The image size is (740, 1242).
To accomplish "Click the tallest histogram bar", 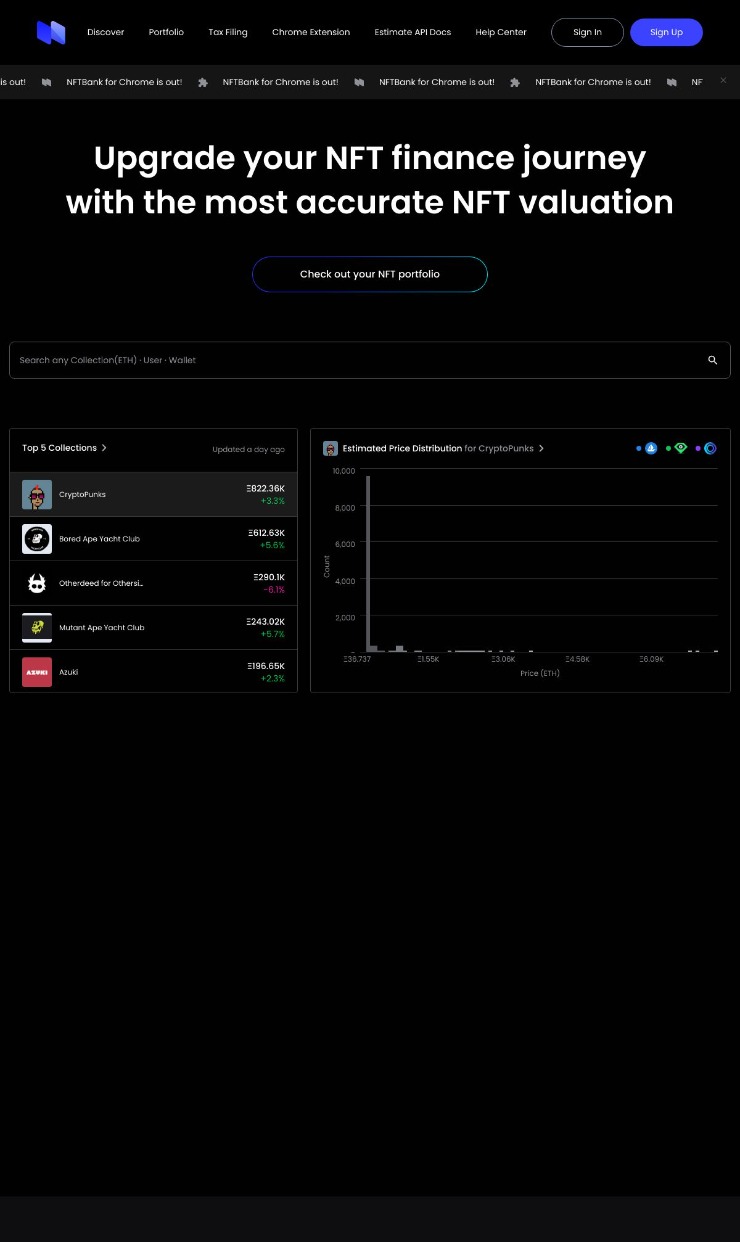I will pos(368,564).
